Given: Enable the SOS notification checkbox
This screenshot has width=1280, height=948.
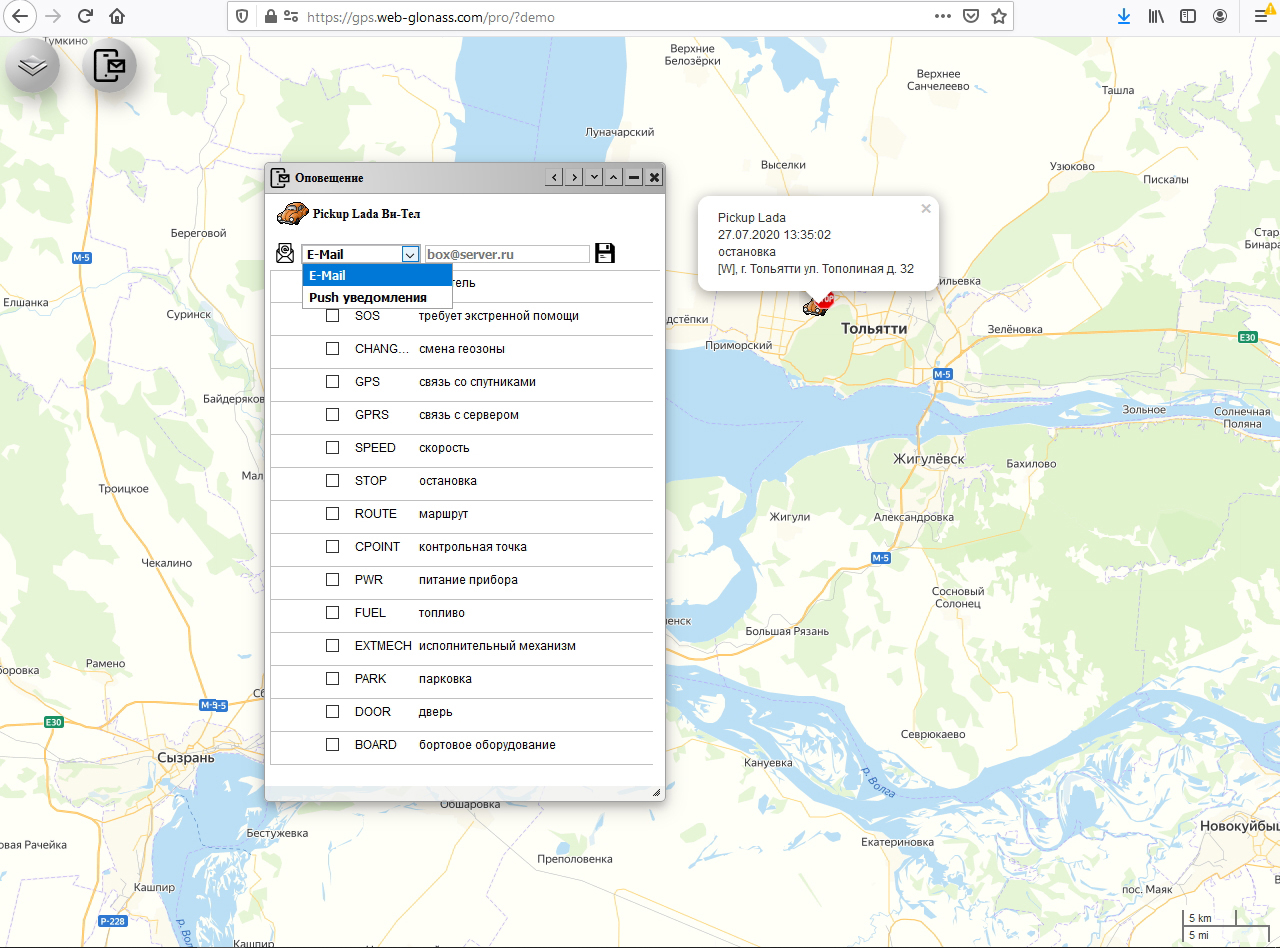Looking at the screenshot, I should [332, 316].
